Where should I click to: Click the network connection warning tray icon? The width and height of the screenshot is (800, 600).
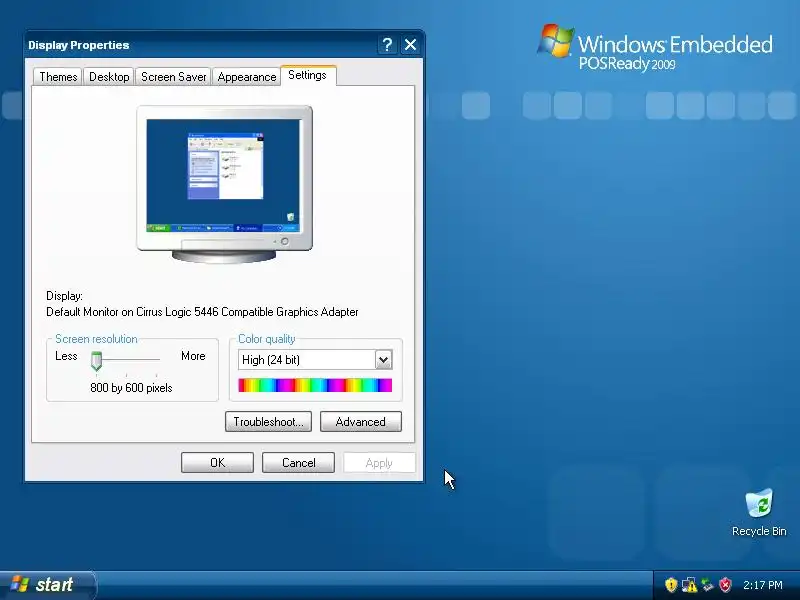(x=689, y=584)
